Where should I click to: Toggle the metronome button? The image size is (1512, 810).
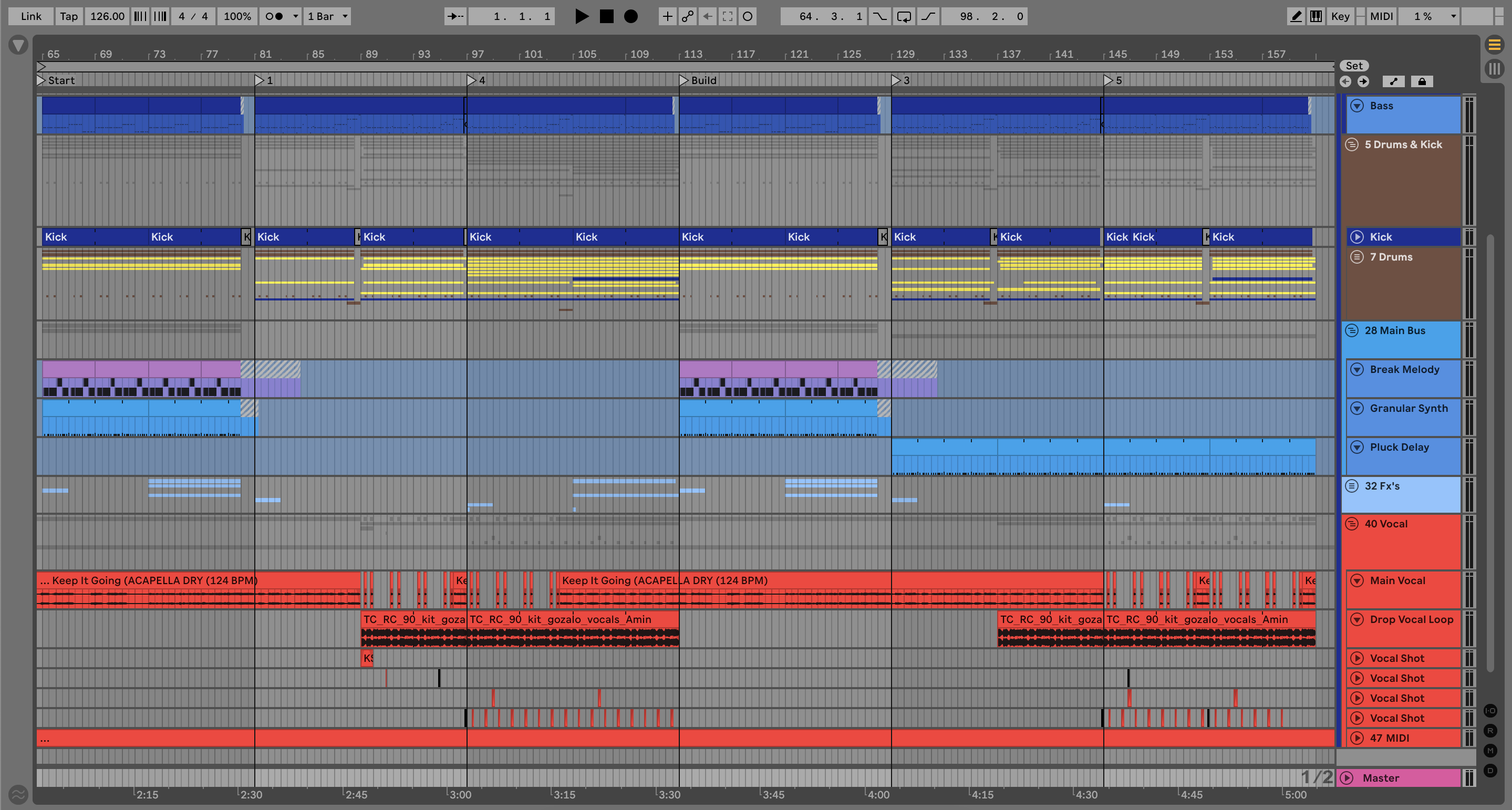[274, 16]
